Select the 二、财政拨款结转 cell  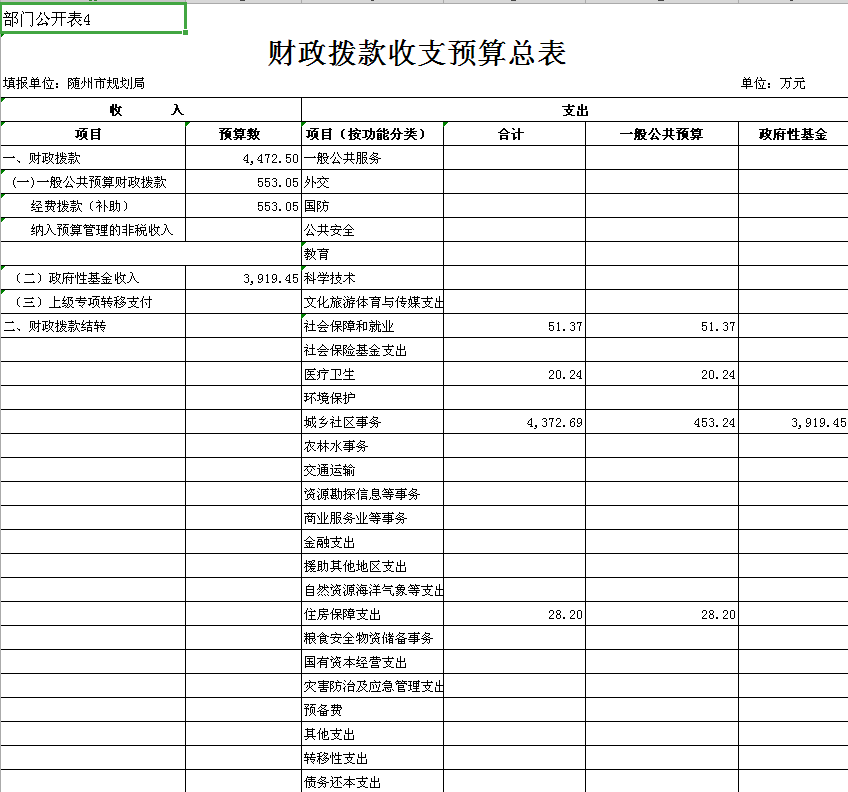click(93, 326)
